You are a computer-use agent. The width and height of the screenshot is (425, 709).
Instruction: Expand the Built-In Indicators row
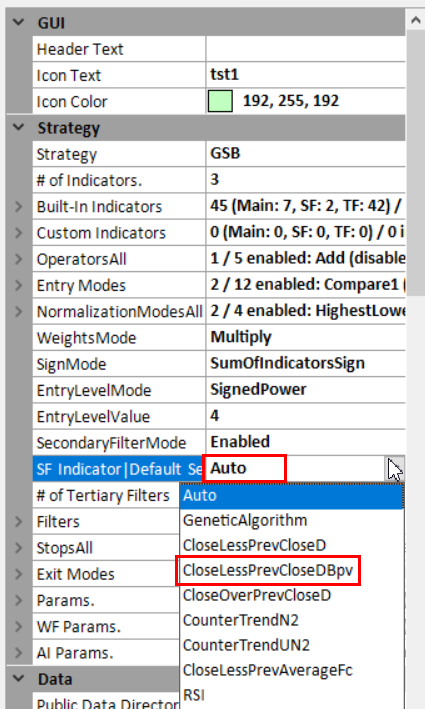click(19, 206)
